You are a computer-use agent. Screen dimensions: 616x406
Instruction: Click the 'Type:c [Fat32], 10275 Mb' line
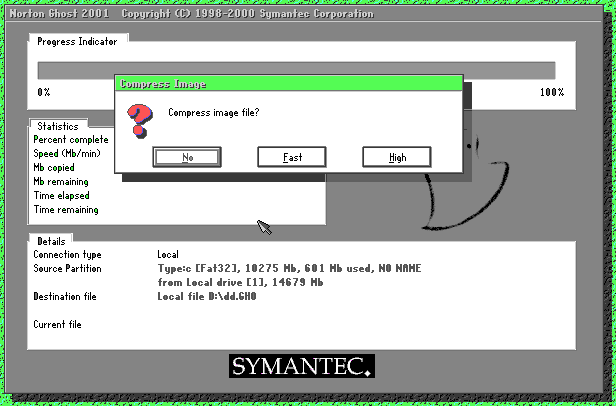(290, 269)
